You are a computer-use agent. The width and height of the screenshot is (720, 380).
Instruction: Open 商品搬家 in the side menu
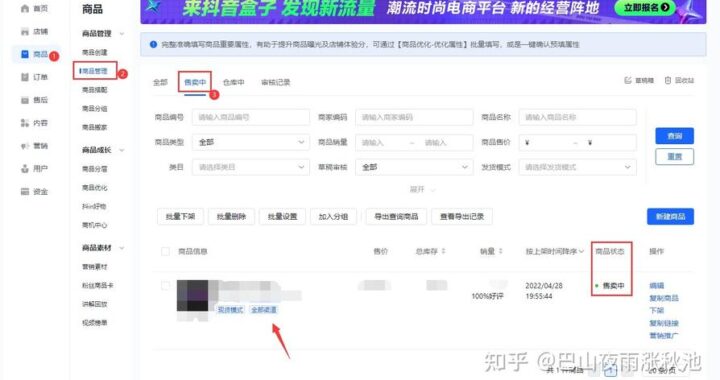pos(95,127)
